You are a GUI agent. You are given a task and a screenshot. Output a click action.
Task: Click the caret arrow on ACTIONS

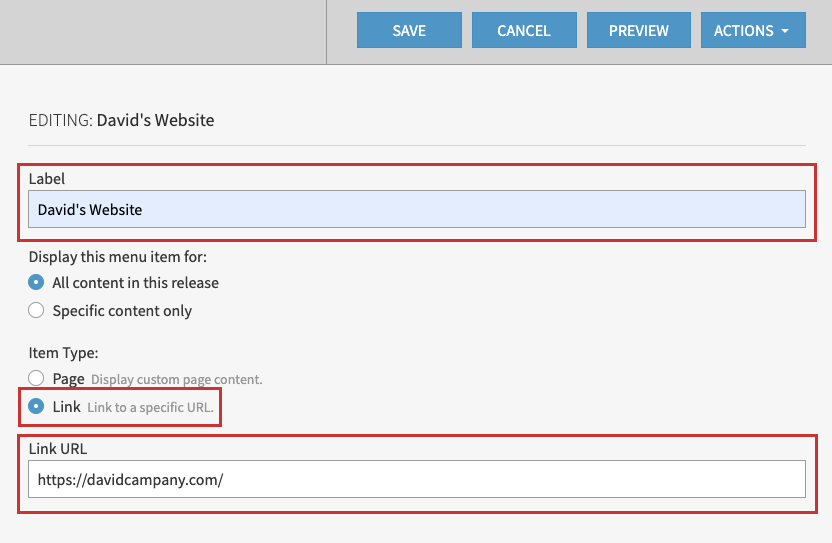(x=785, y=31)
